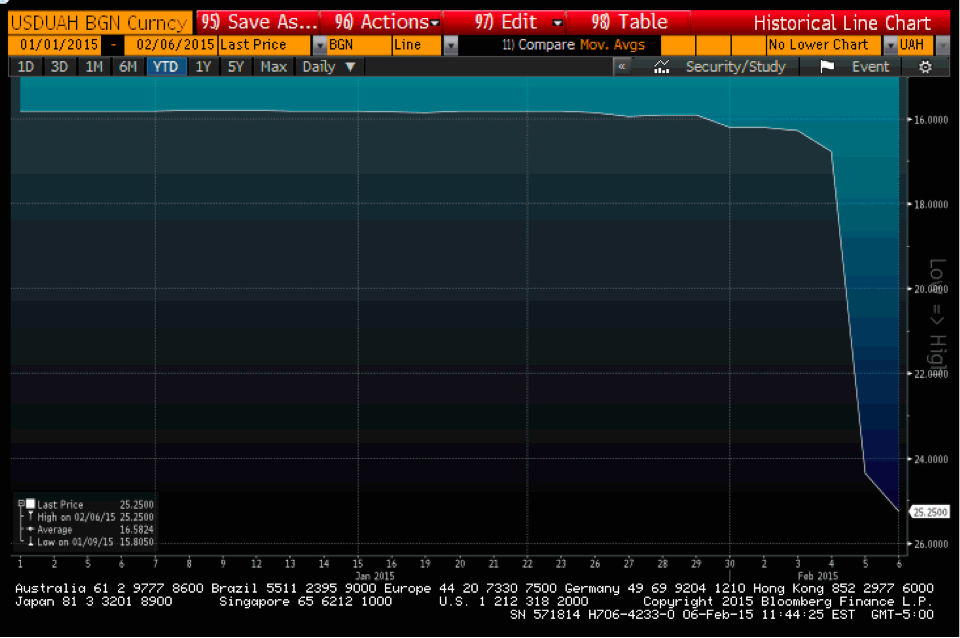The image size is (960, 638).
Task: Click the No Lower Chart field
Action: [824, 45]
